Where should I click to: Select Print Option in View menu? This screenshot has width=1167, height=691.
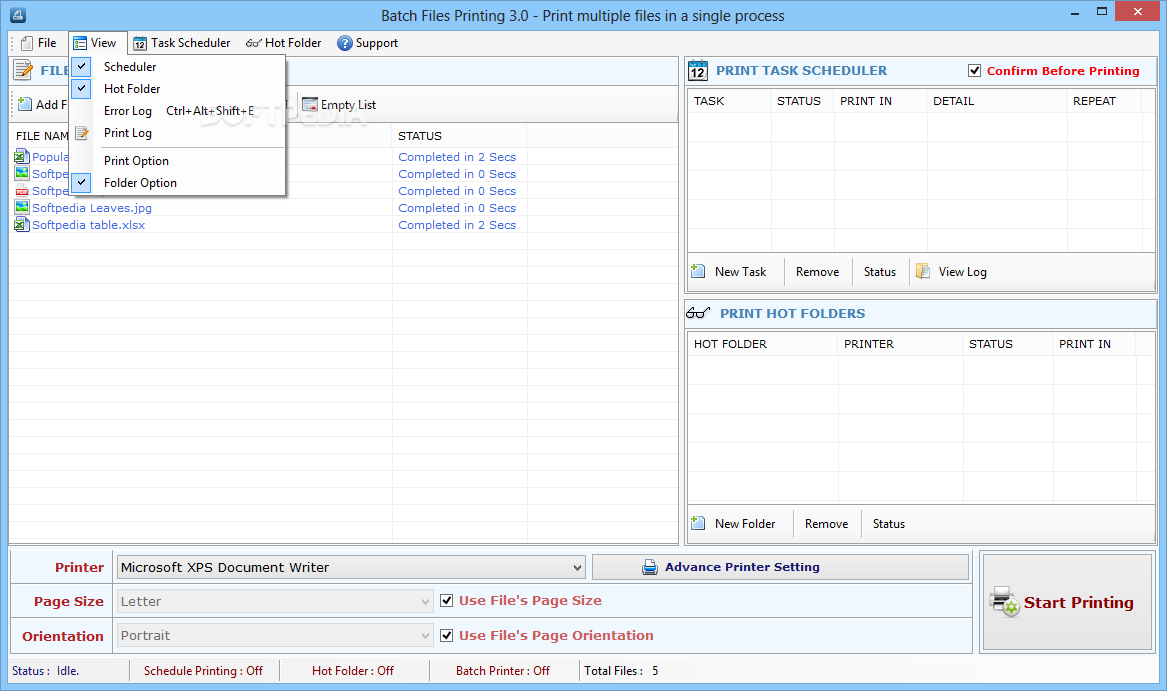[x=178, y=161]
